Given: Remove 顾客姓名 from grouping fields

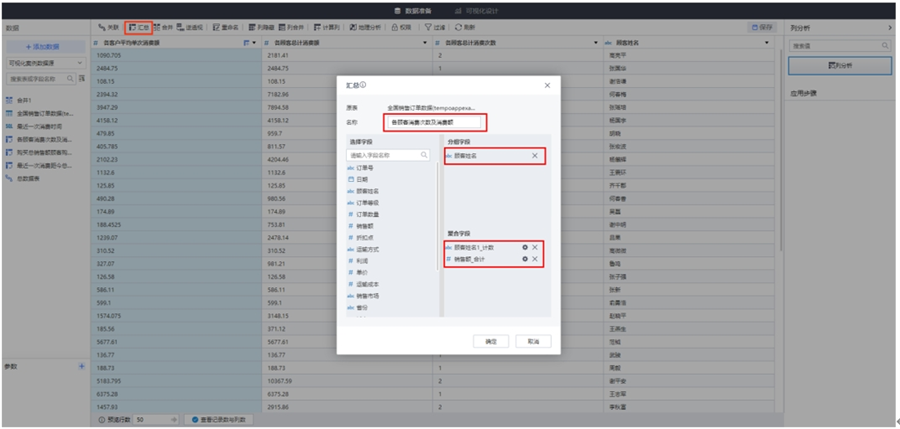Looking at the screenshot, I should point(535,156).
